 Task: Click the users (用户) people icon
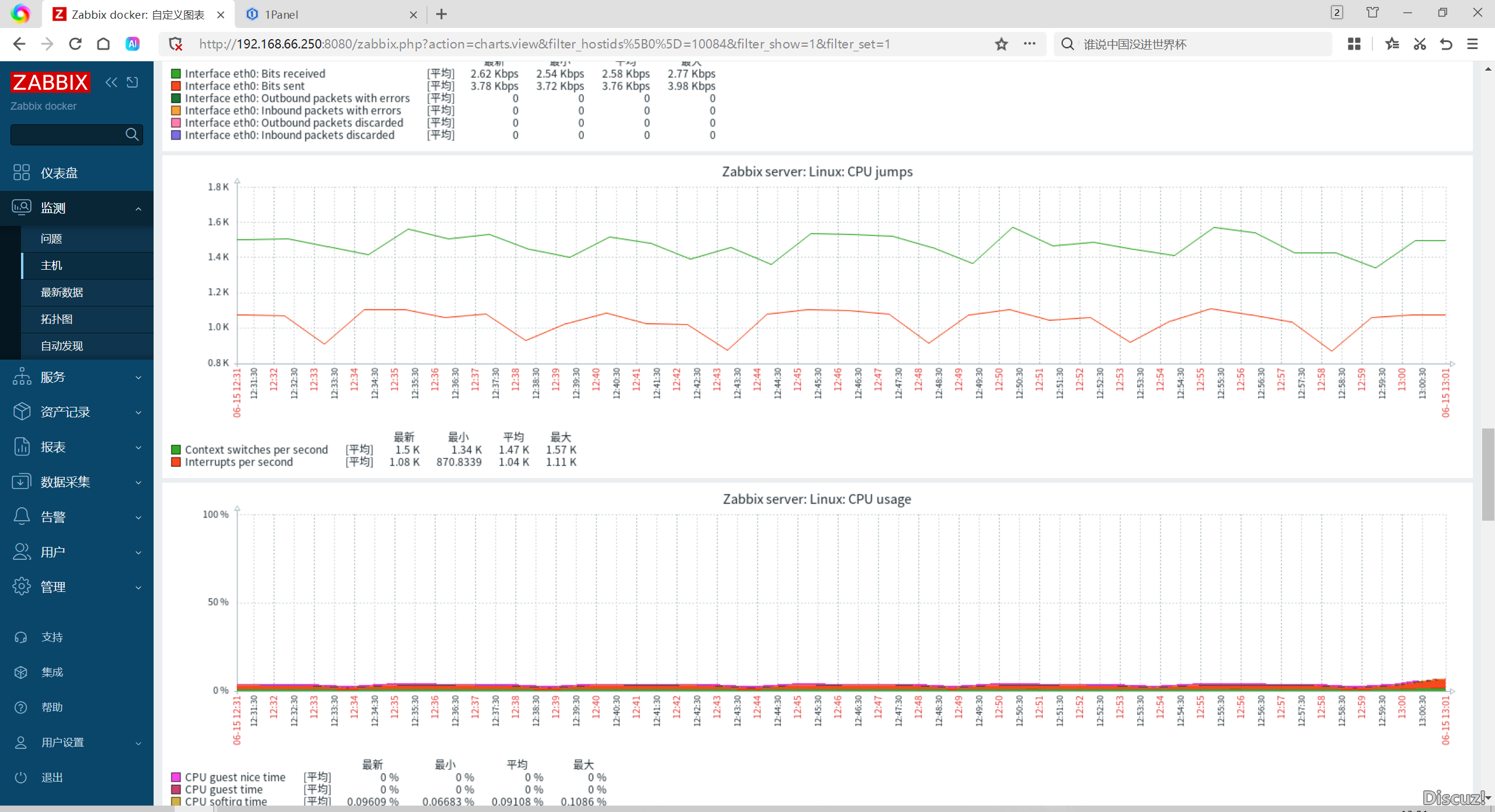click(x=22, y=552)
